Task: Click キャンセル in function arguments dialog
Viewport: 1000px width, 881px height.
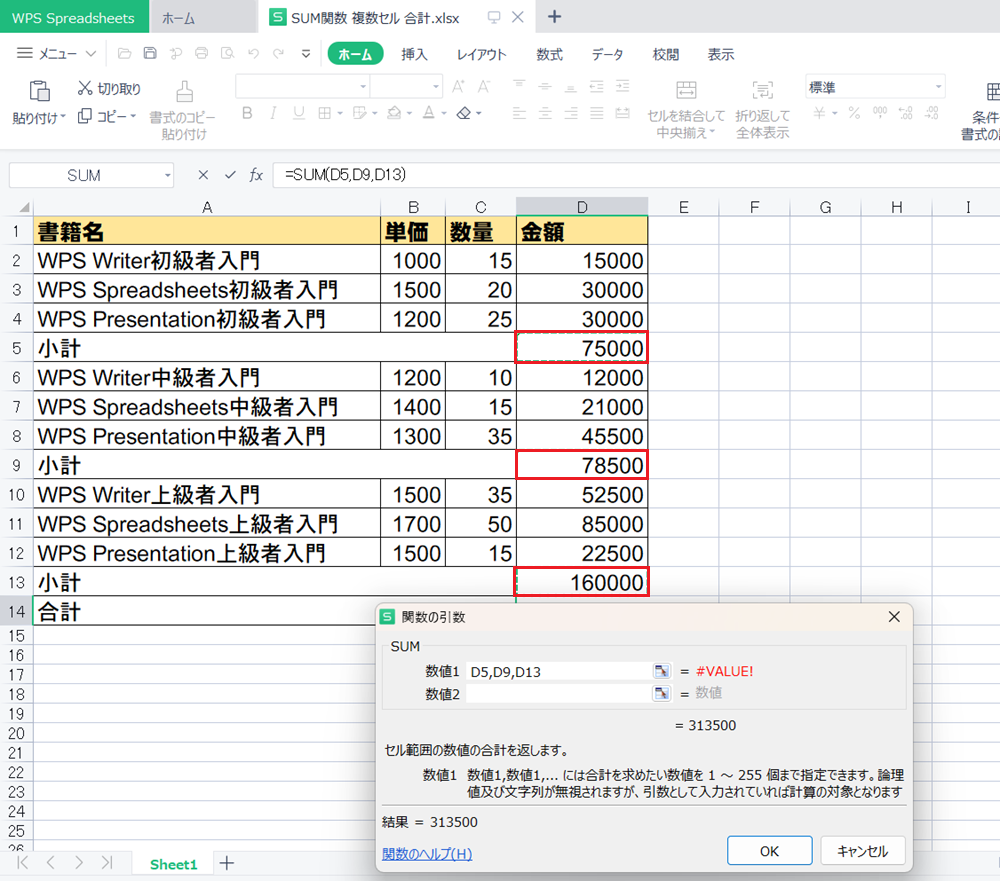Action: (862, 850)
